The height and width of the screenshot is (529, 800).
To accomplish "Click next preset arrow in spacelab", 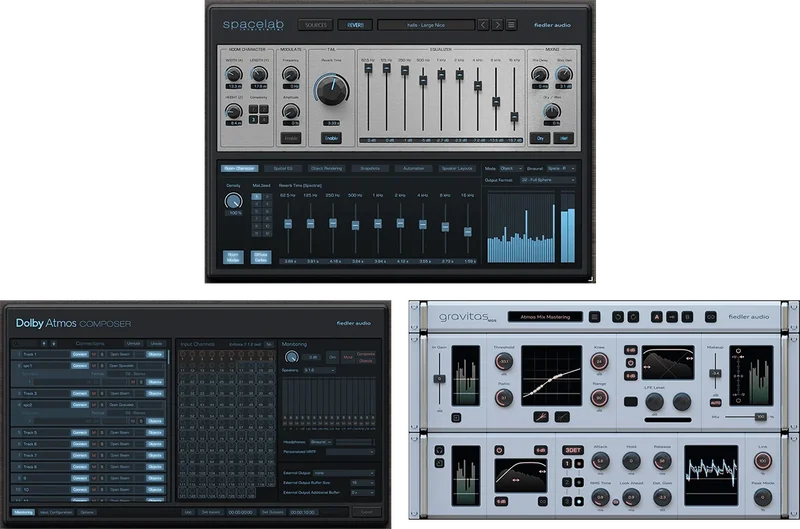I will pyautogui.click(x=497, y=24).
